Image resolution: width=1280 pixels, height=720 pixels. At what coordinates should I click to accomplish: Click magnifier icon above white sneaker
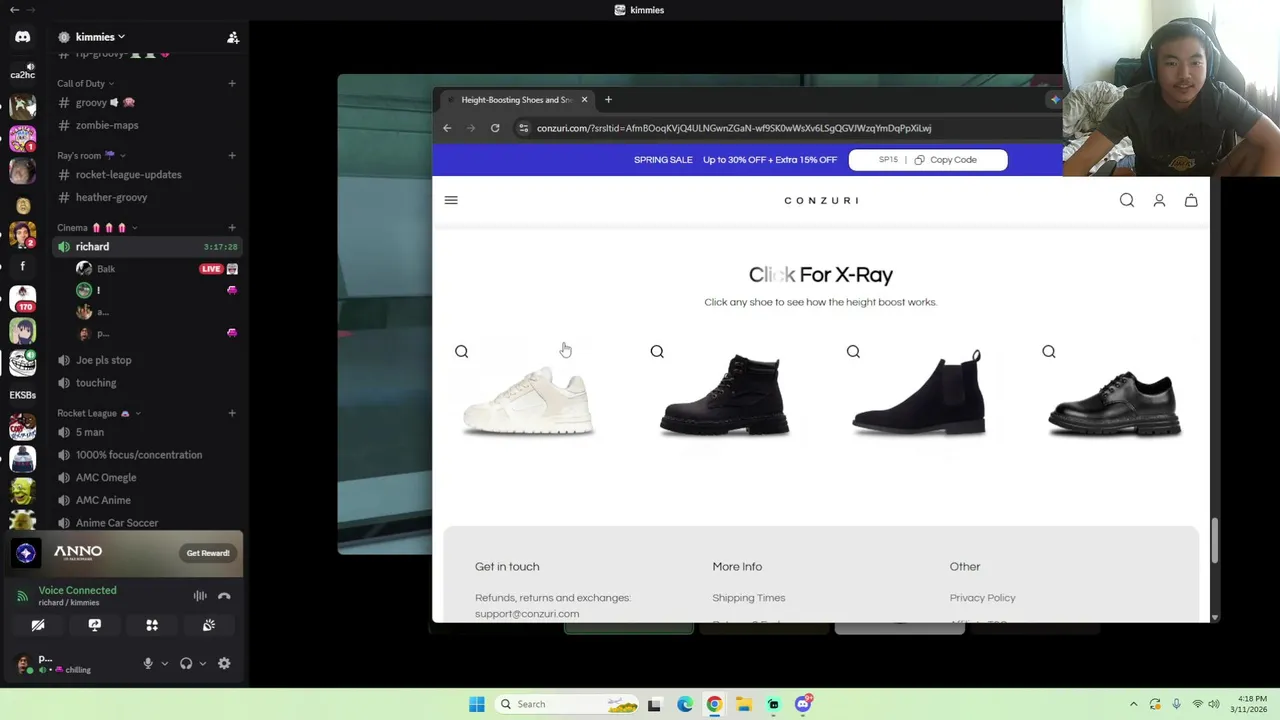point(461,351)
